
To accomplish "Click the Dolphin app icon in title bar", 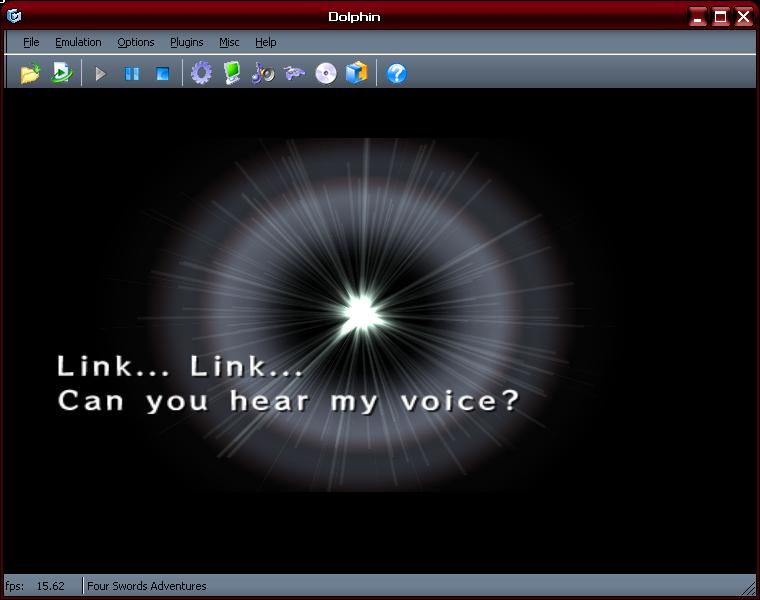I will (x=14, y=16).
